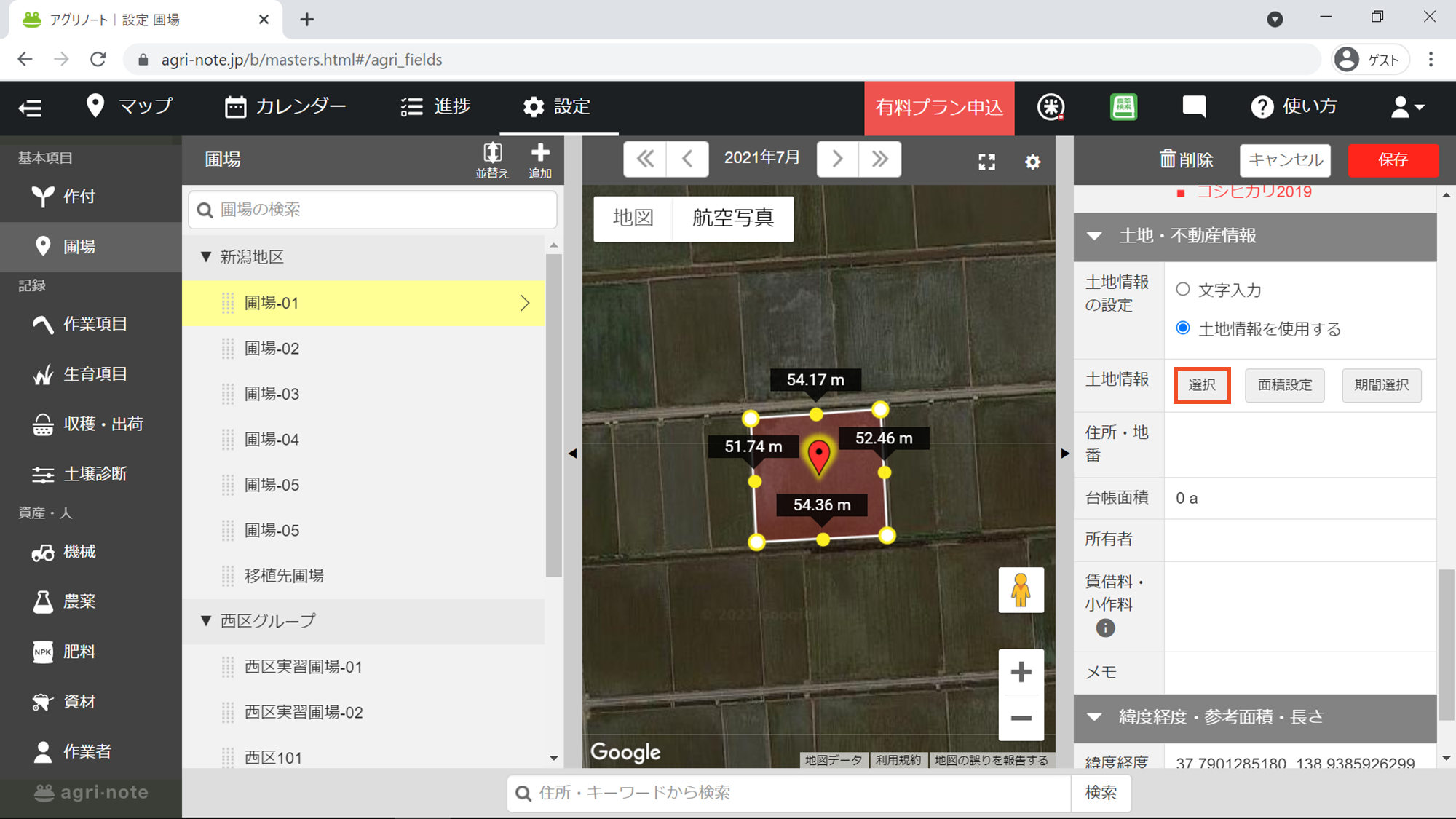
Task: Click the info icon under 賃借料・小作料
Action: tap(1105, 628)
